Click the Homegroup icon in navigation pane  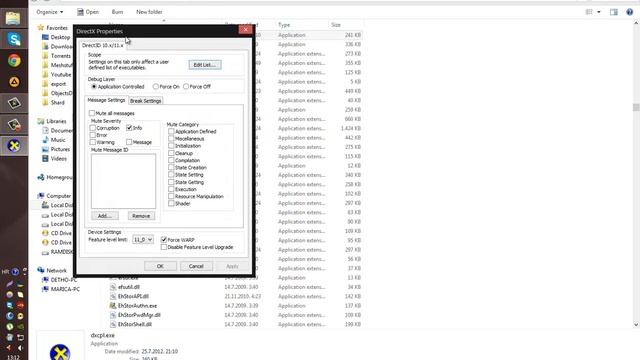point(41,177)
